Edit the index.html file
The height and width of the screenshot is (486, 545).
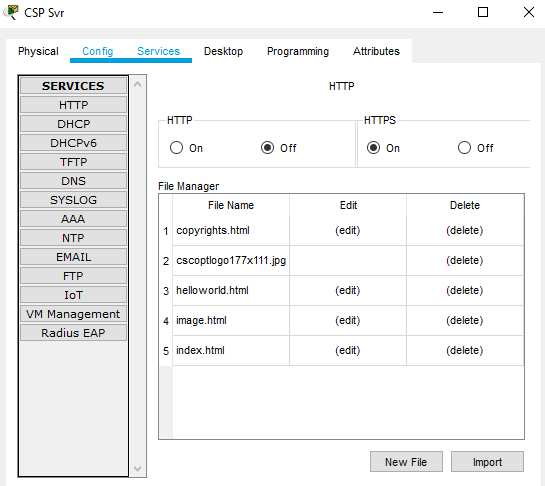(x=348, y=350)
